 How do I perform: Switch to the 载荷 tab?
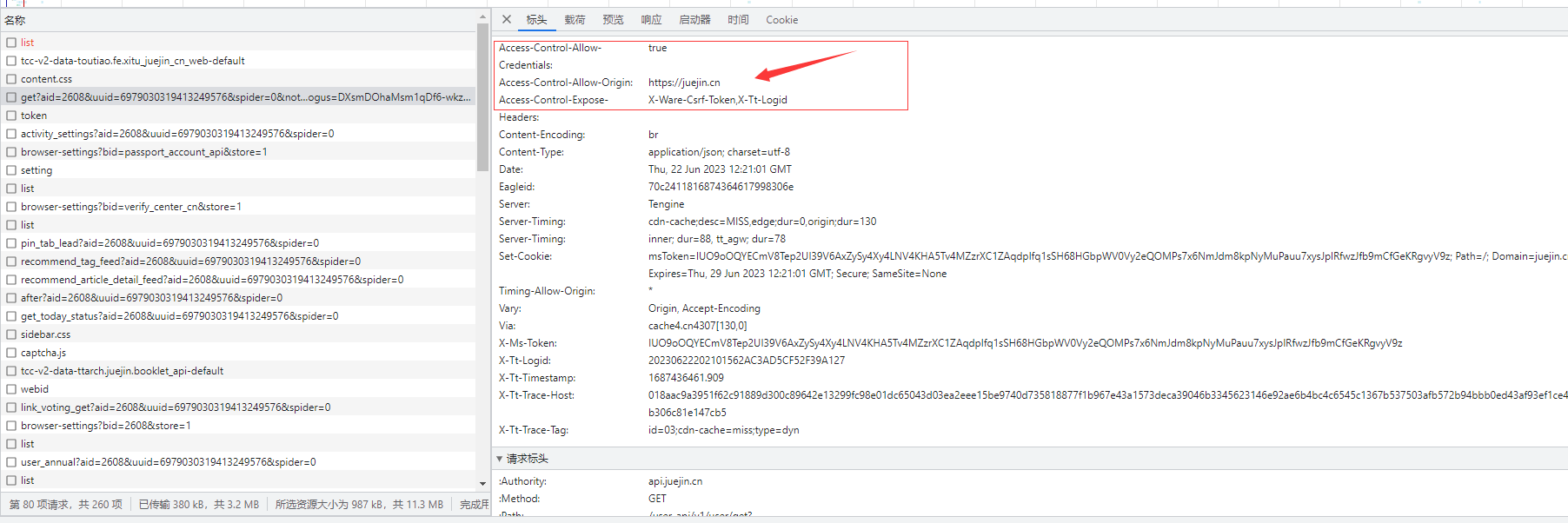[x=575, y=19]
